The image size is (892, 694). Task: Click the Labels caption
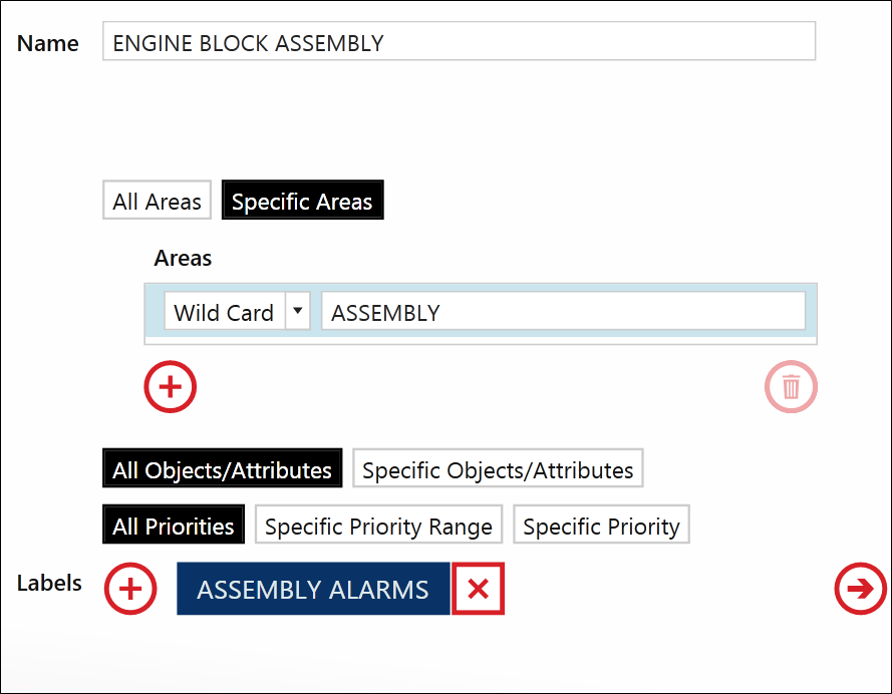[x=49, y=584]
